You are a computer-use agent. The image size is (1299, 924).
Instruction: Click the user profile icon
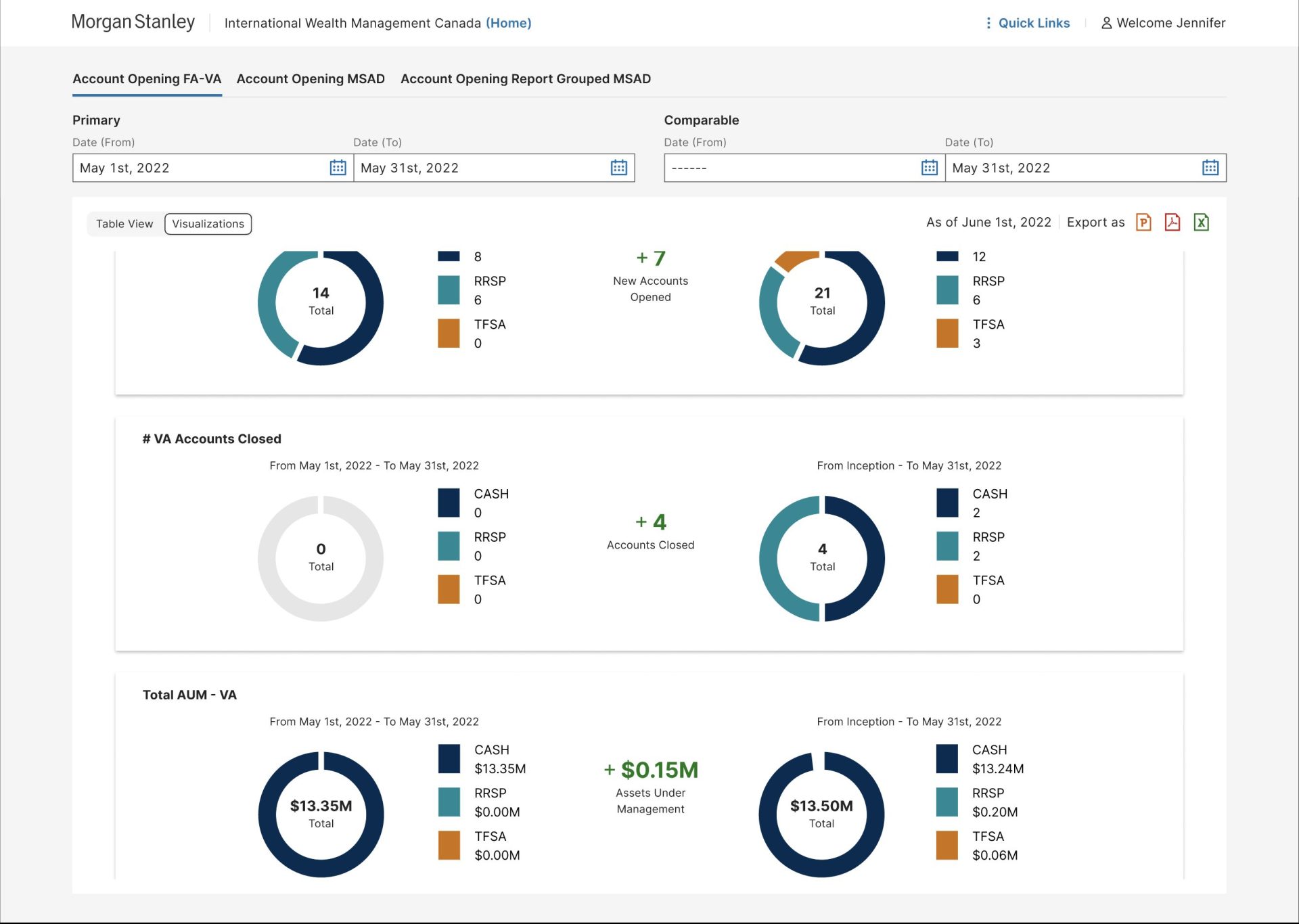point(1107,23)
